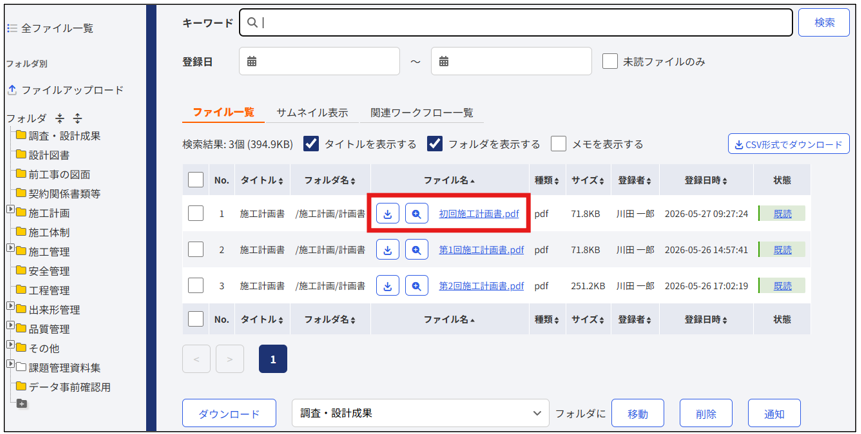Click previous page arrow in pagination

(x=196, y=360)
